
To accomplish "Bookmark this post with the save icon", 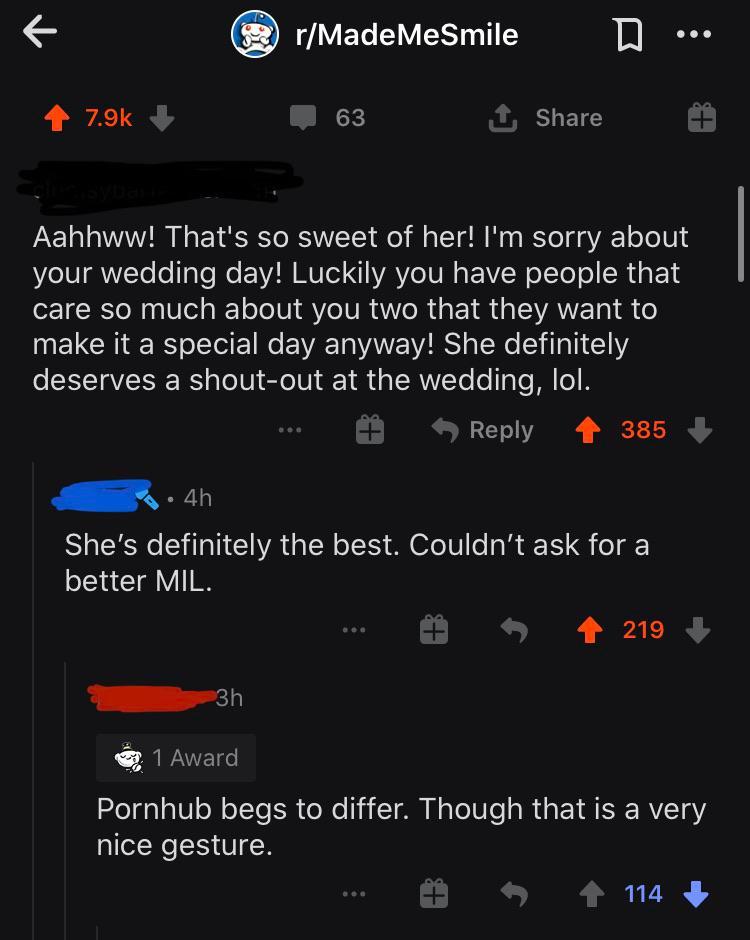I will pyautogui.click(x=626, y=35).
